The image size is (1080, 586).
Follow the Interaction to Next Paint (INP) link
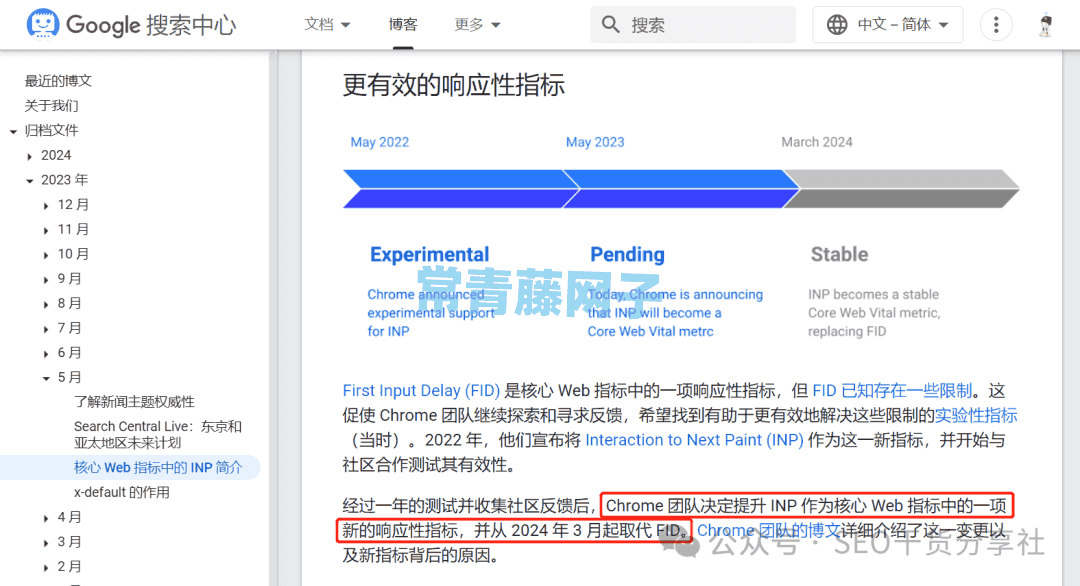coord(694,440)
